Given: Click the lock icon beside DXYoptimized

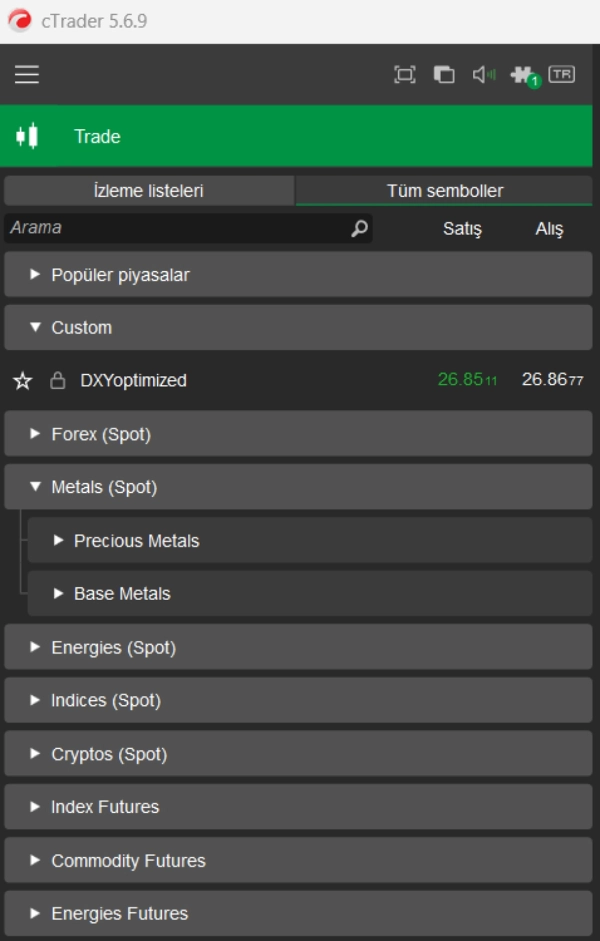Looking at the screenshot, I should (58, 381).
